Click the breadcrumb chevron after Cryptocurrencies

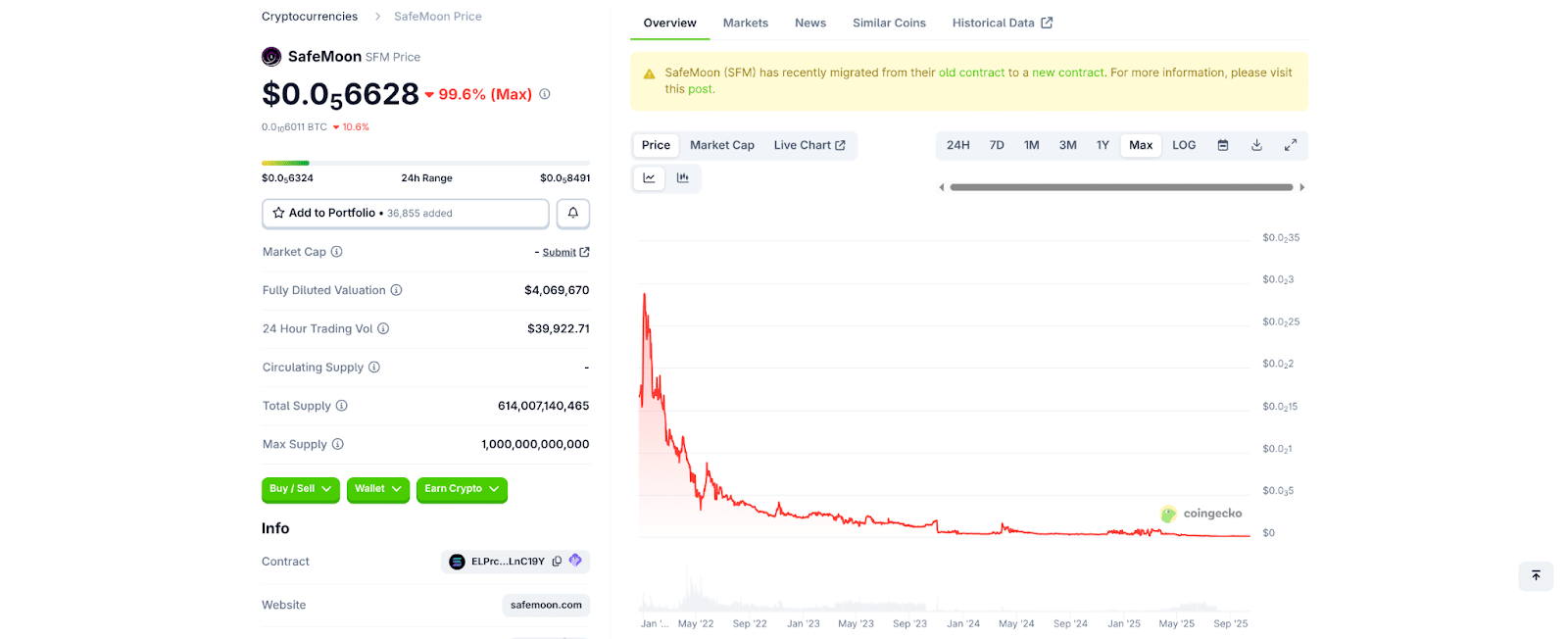(x=377, y=17)
